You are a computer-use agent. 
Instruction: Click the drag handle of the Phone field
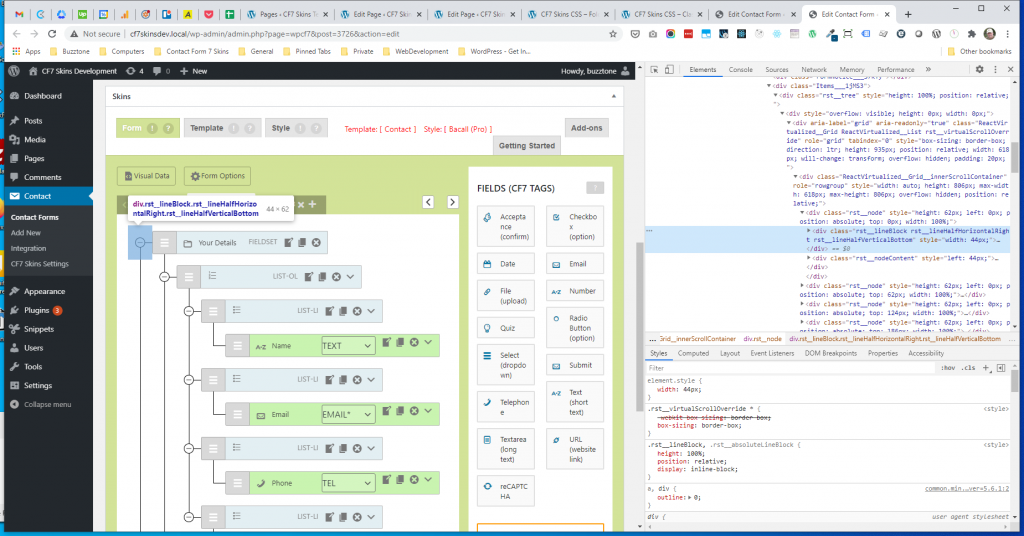pos(237,483)
